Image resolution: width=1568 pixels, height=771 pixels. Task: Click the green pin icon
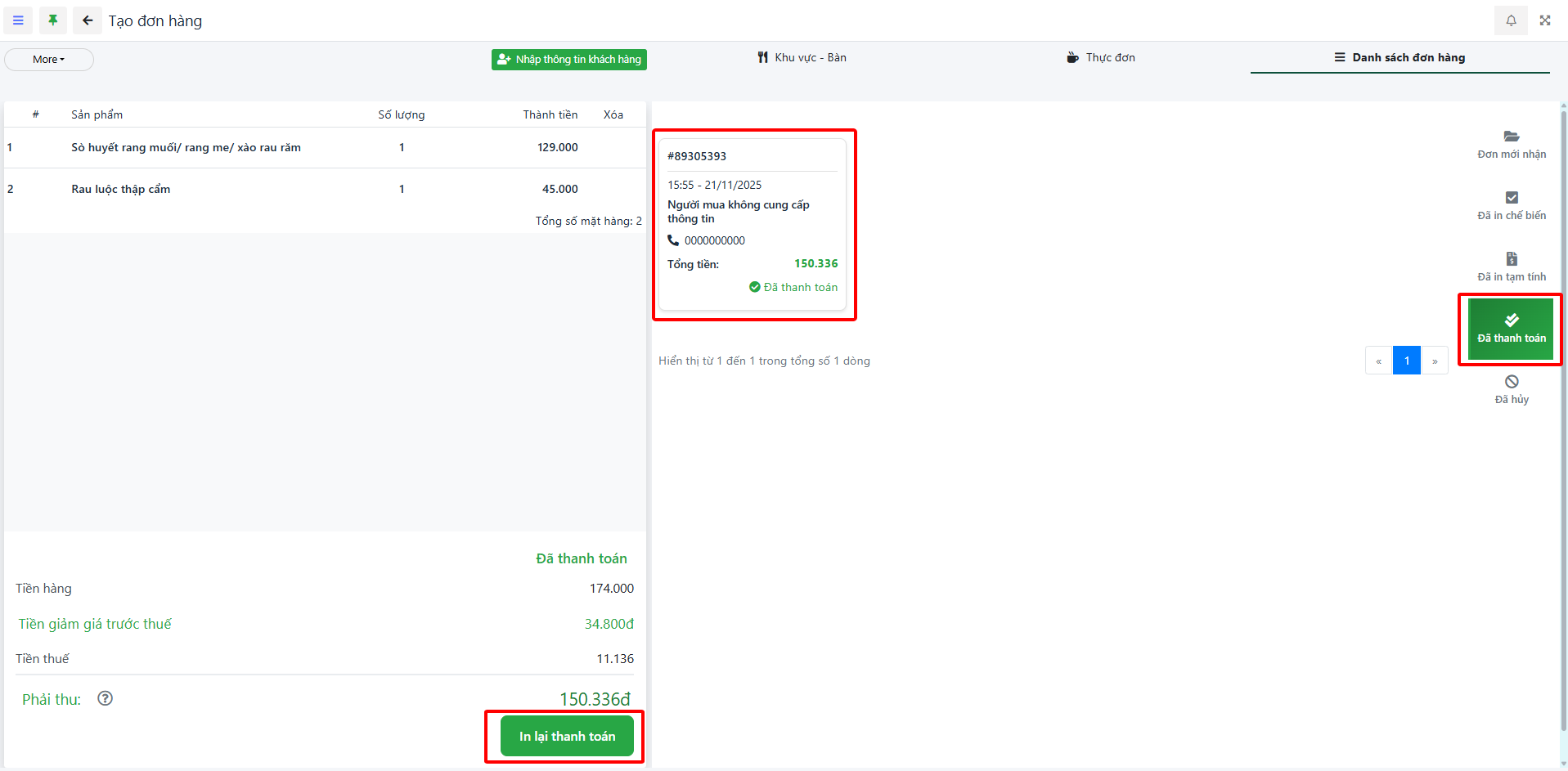pos(53,20)
